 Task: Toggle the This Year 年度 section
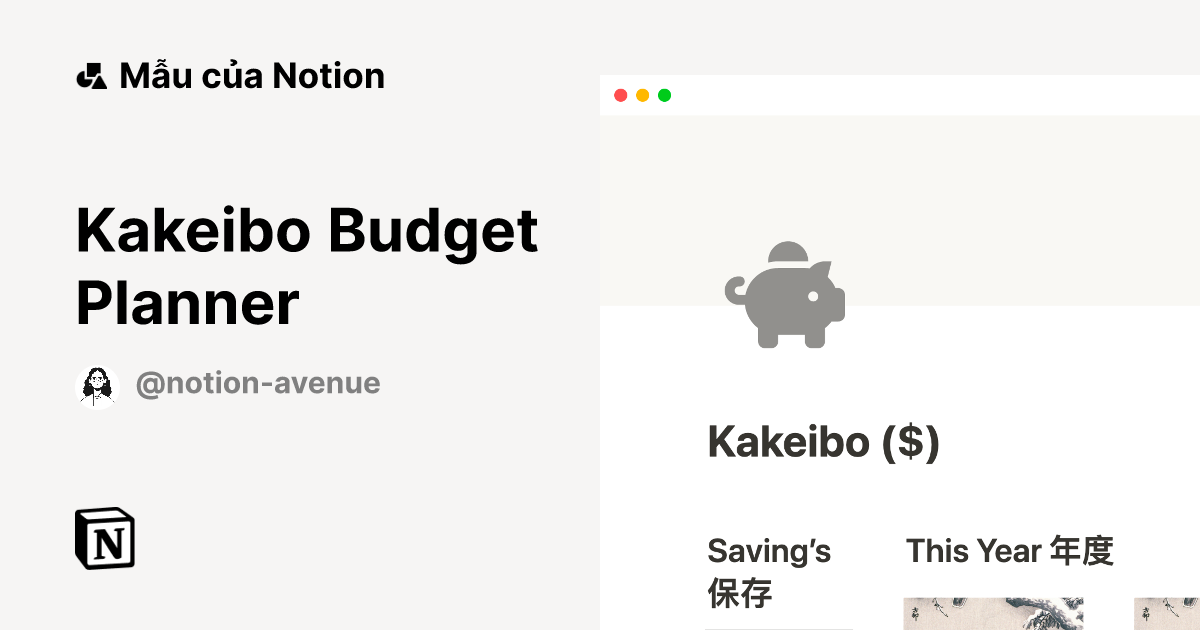tap(1008, 551)
